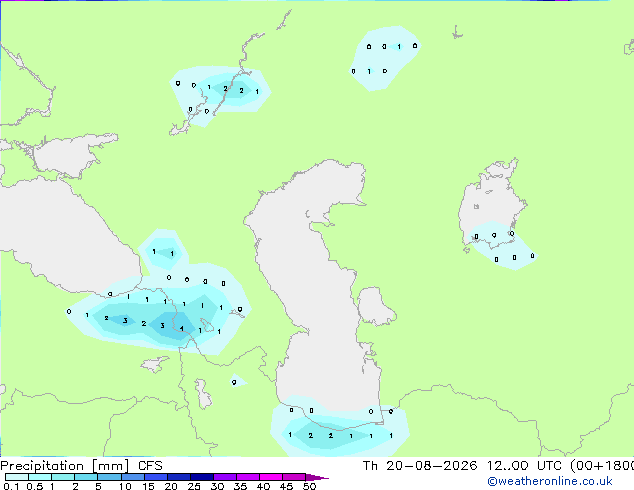The width and height of the screenshot is (634, 490).
Task: Click the "50" legend scale label
Action: click(x=309, y=486)
